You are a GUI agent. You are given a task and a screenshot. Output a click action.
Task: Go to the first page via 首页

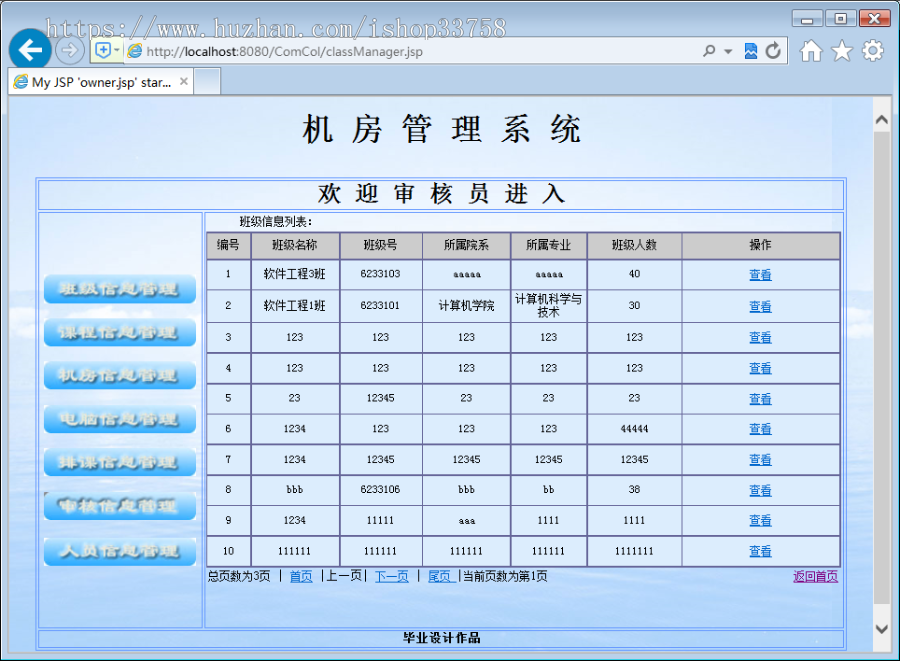tap(301, 576)
